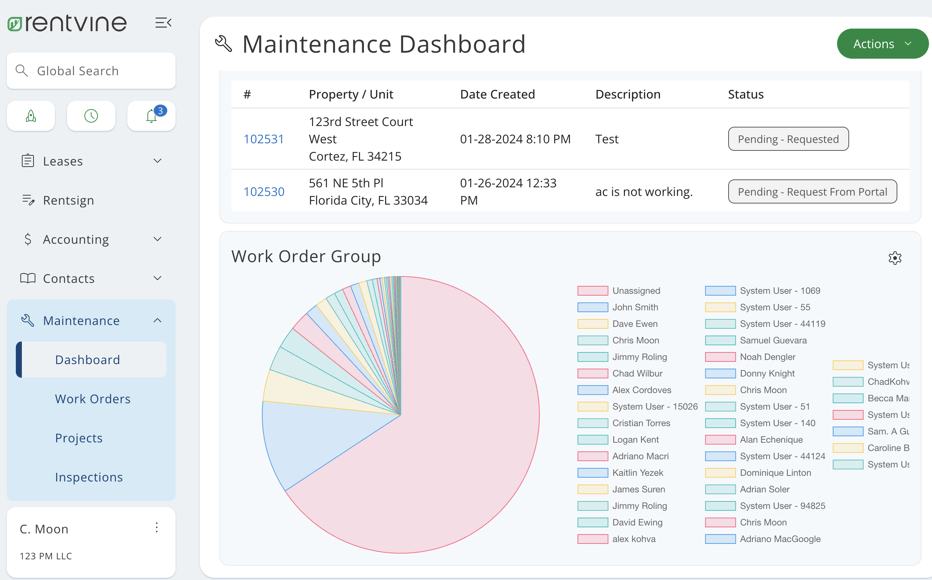Open notifications via the bell icon
This screenshot has width=932, height=580.
coord(150,115)
